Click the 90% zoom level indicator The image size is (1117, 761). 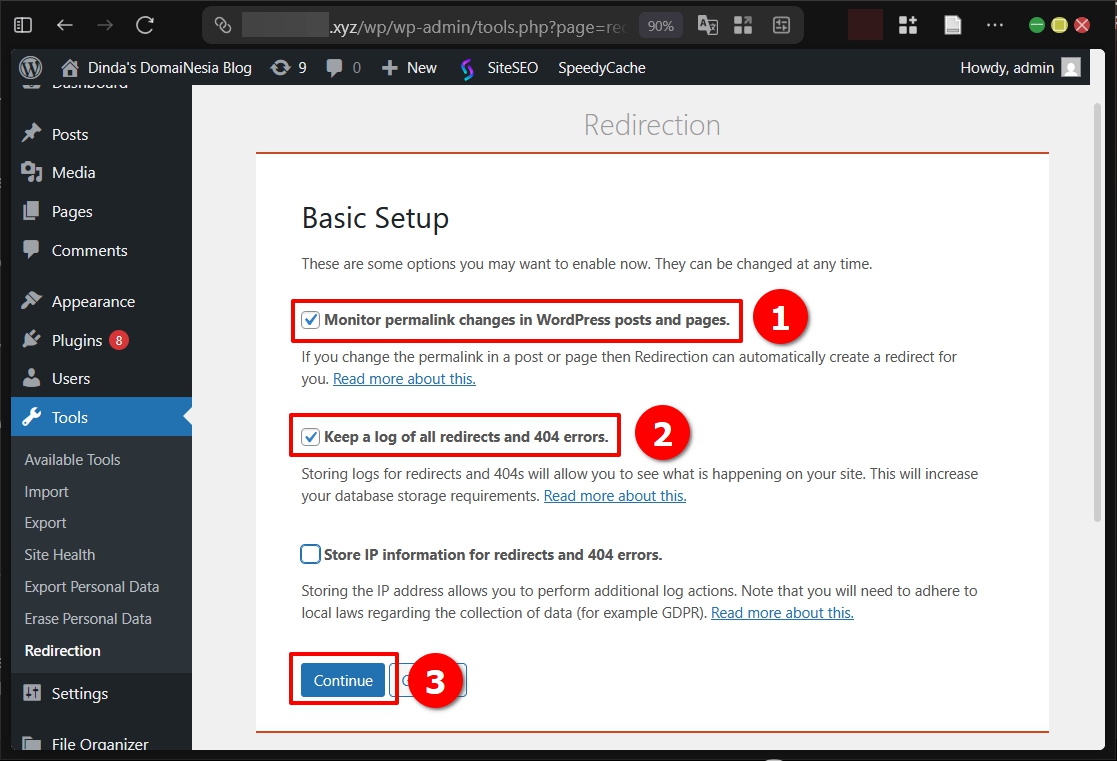point(660,24)
